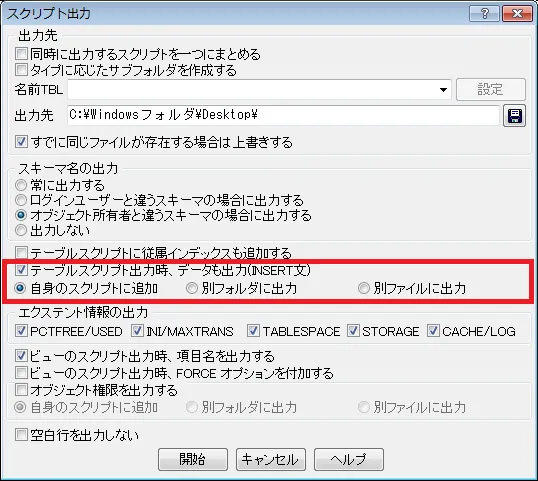The width and height of the screenshot is (538, 481).
Task: Enable 同時に出力するスクリプトを一つにまとめる checkbox
Action: tap(21, 54)
